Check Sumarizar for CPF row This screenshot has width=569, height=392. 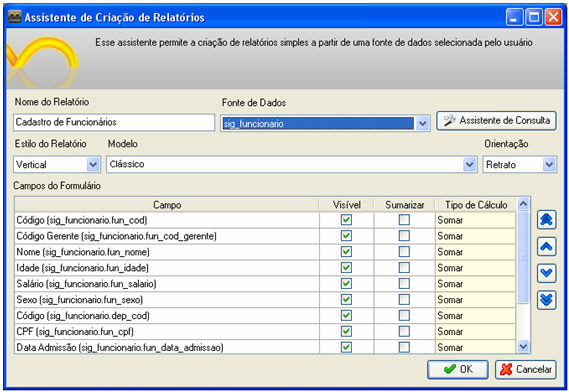404,331
